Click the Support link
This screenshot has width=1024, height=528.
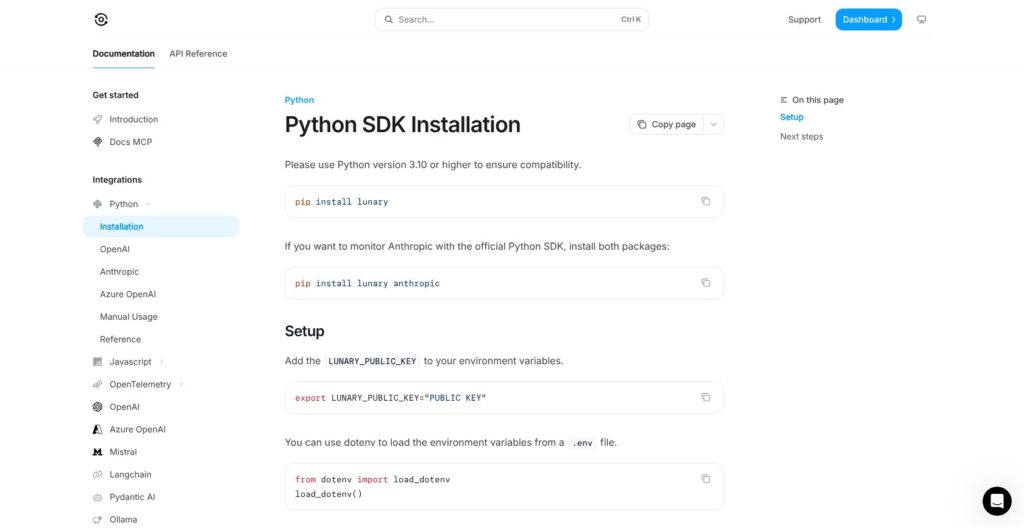(x=804, y=20)
